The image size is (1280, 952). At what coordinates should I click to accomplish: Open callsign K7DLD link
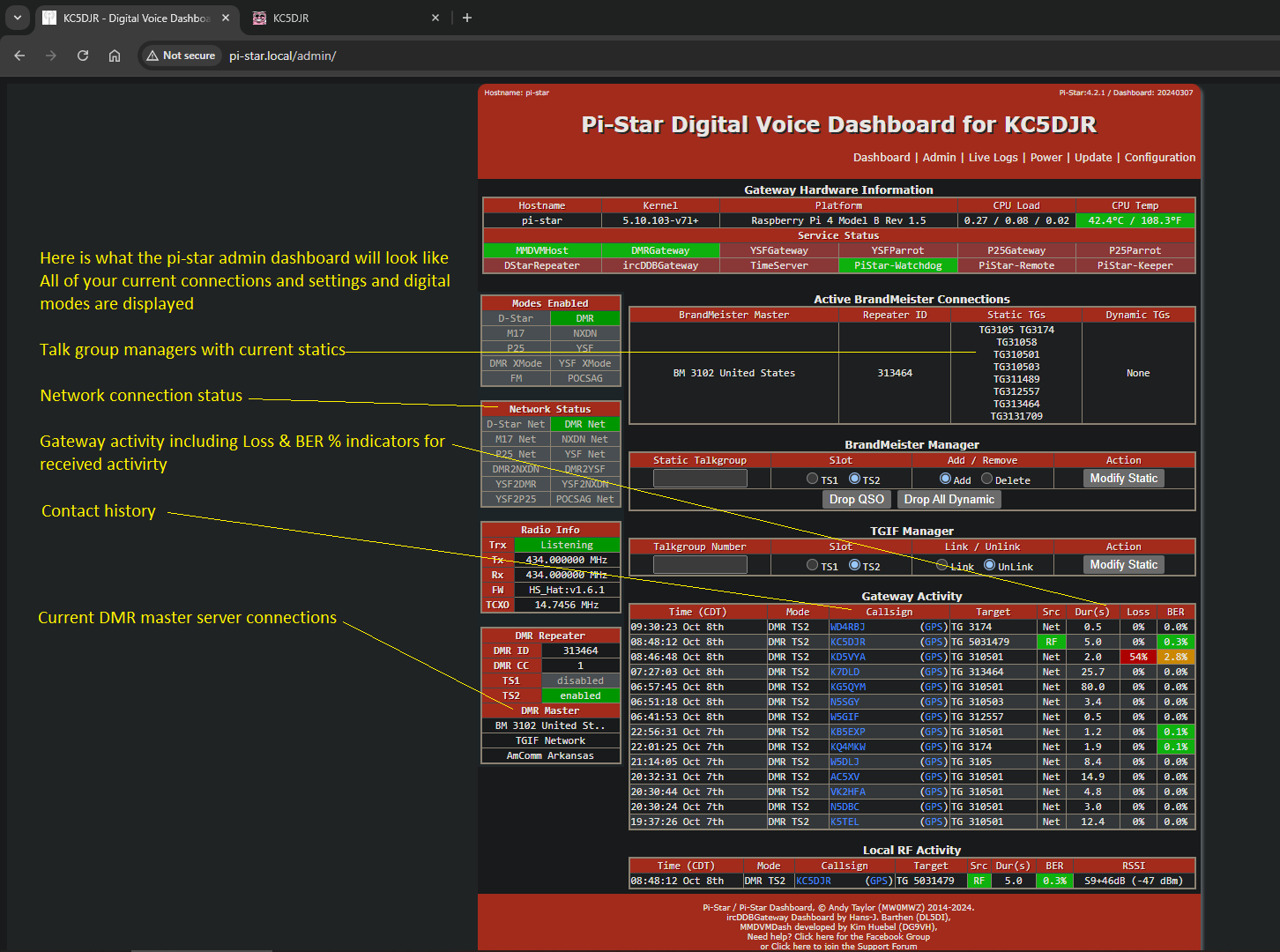pyautogui.click(x=845, y=673)
